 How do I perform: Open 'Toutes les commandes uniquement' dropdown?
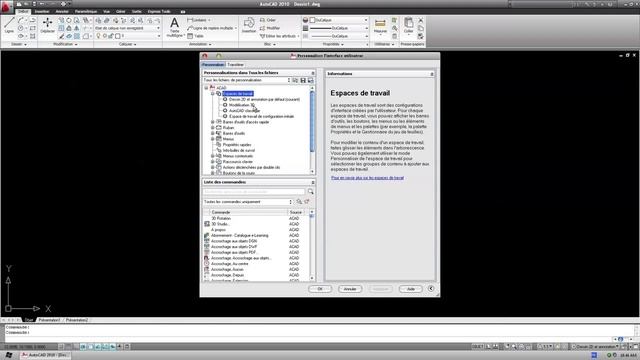tap(248, 202)
